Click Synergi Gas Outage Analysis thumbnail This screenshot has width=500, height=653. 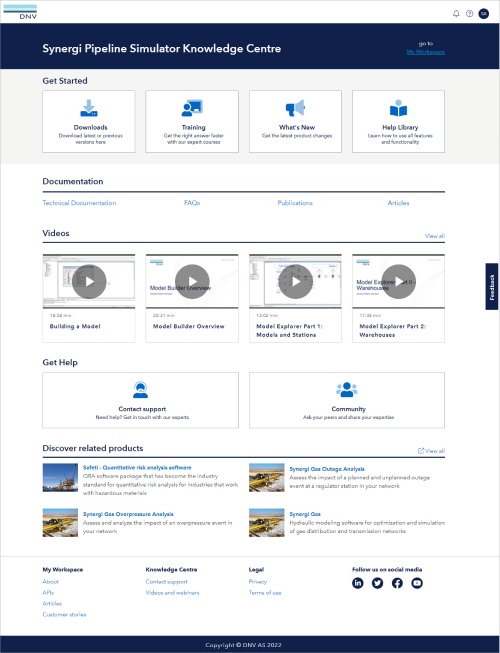266,478
